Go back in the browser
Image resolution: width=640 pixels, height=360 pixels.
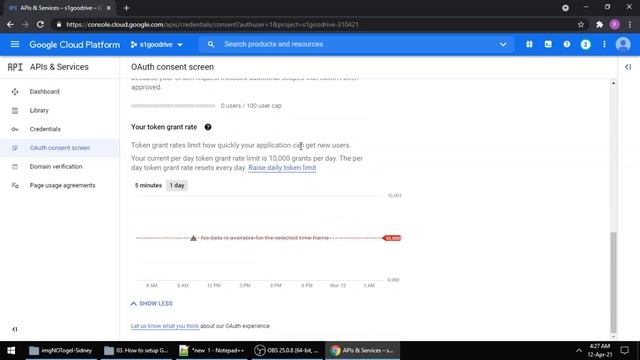click(10, 24)
